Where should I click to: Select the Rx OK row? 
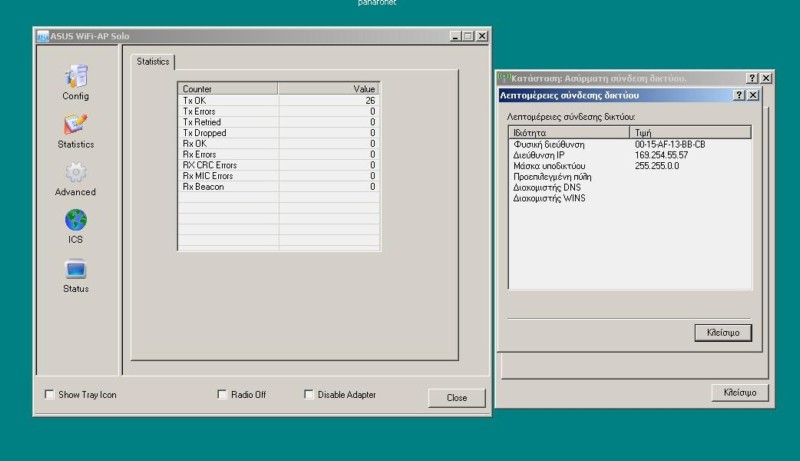click(x=279, y=143)
